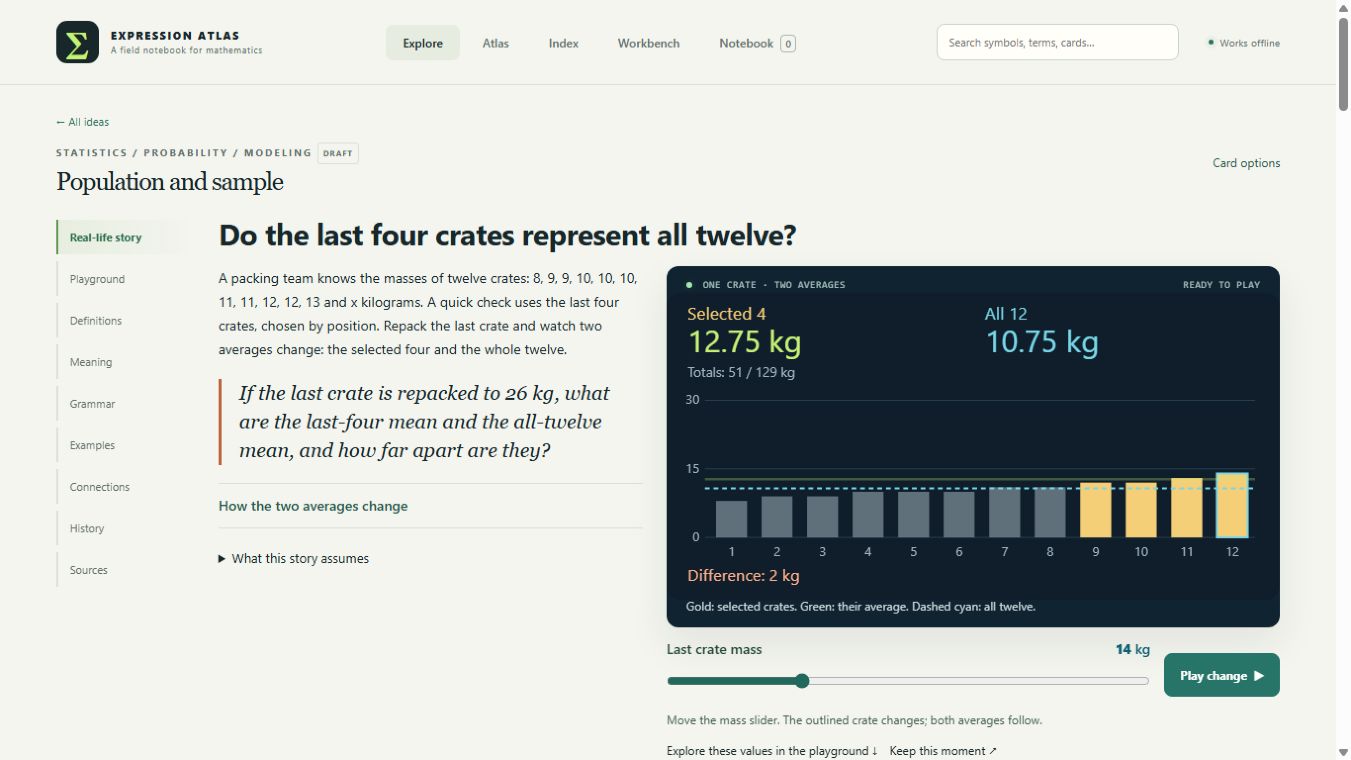Viewport: 1351px width, 760px height.
Task: Click the gray bar for crate 1
Action: point(732,519)
